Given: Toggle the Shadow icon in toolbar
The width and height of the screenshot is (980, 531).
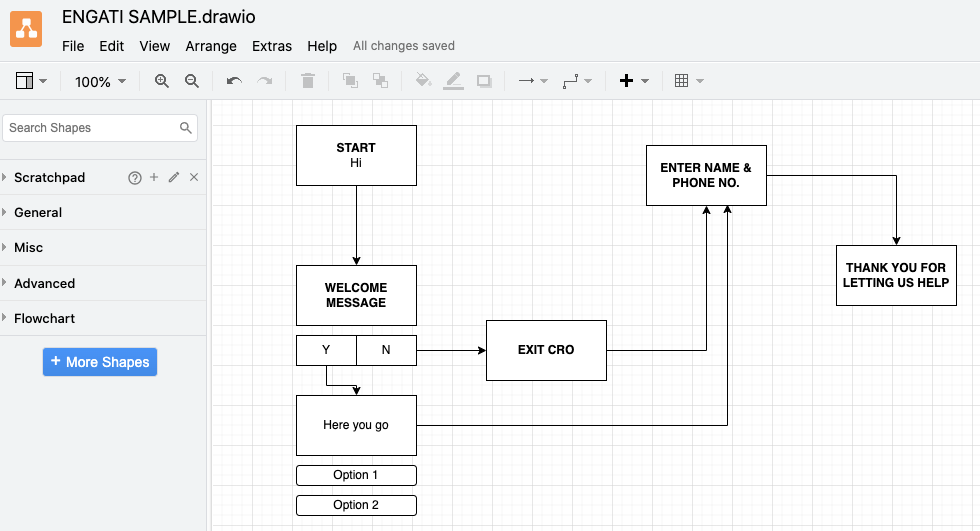Looking at the screenshot, I should click(x=484, y=81).
